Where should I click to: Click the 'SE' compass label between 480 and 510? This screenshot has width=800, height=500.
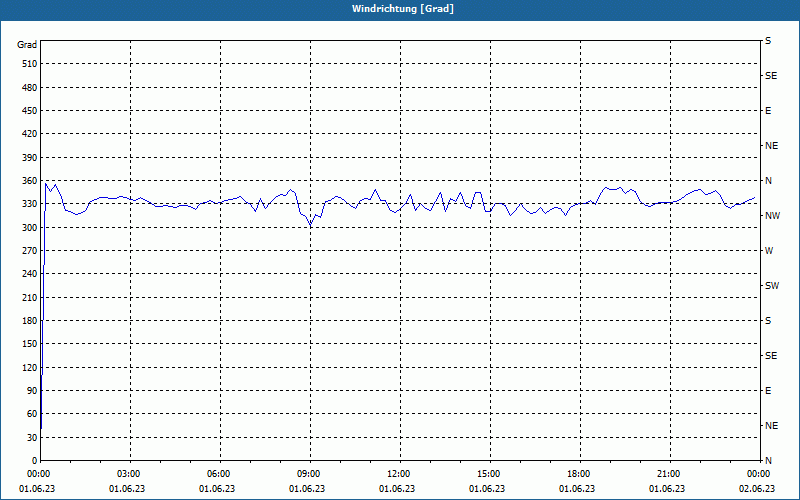pos(771,76)
